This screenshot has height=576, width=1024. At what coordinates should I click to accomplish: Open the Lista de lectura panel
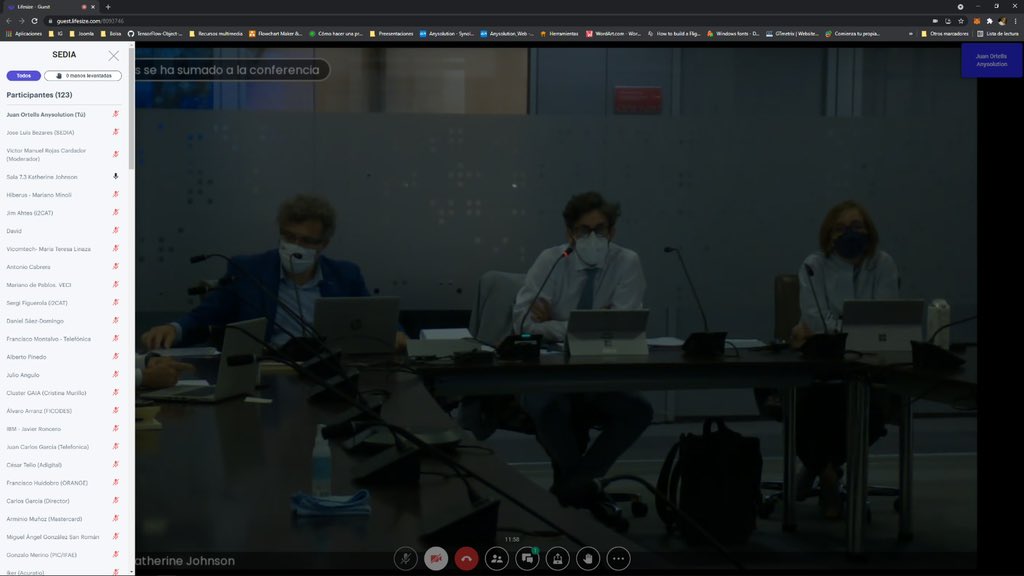tap(997, 33)
